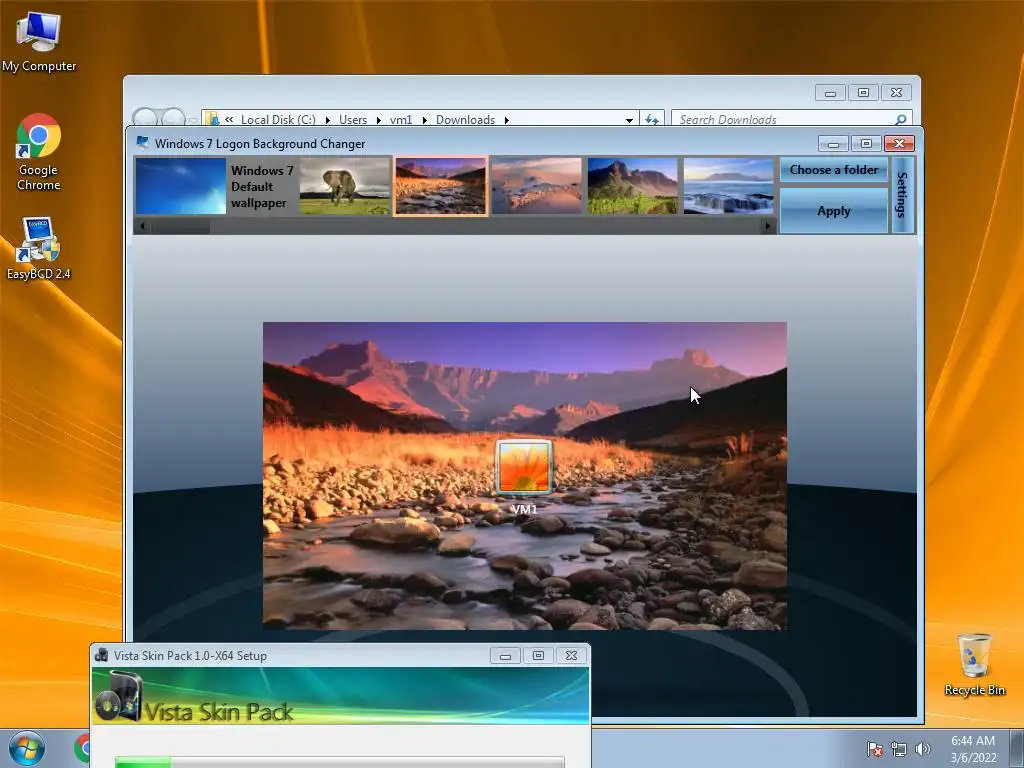Click the Choose a folder button
This screenshot has height=768, width=1024.
point(834,170)
